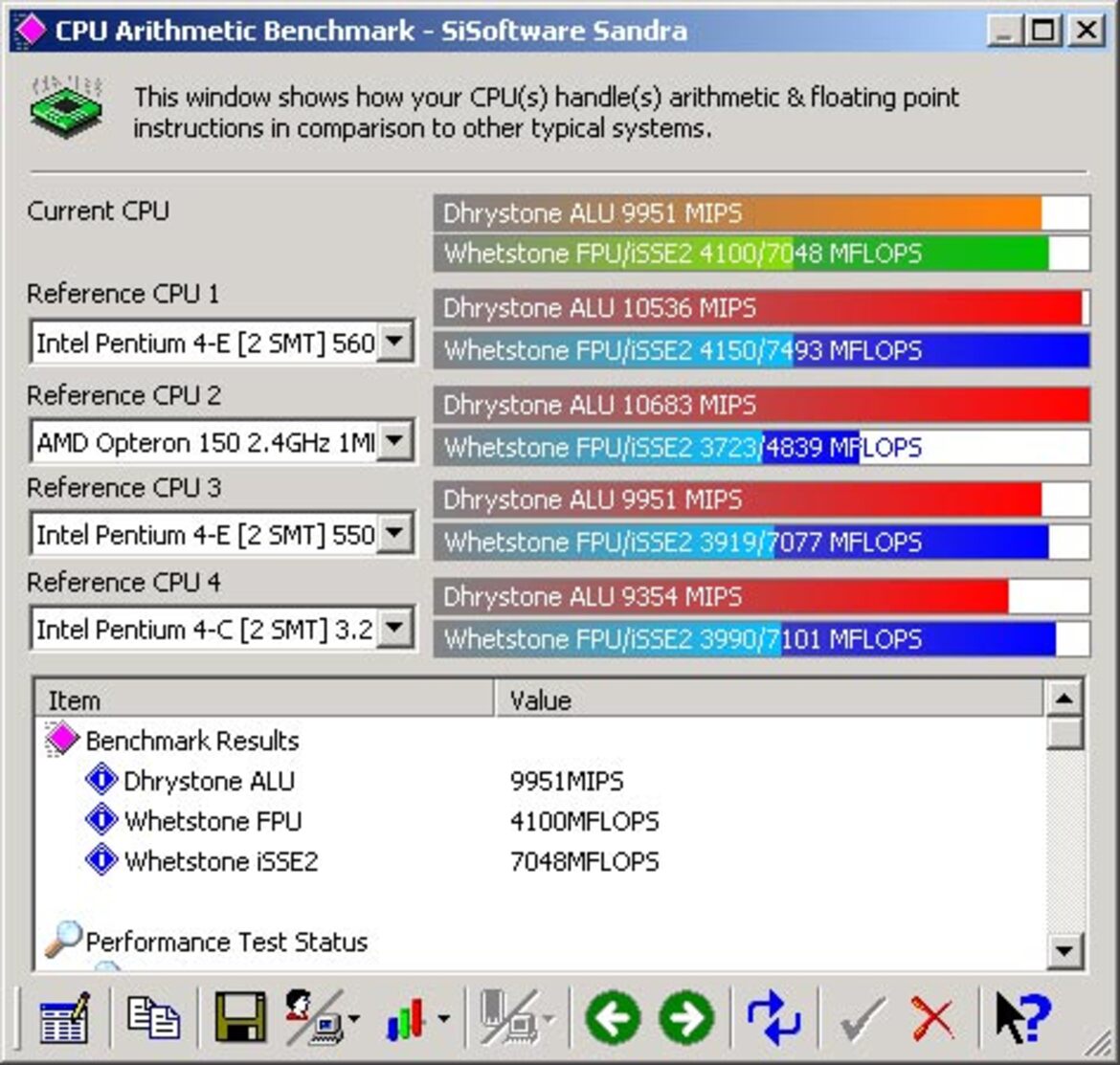Open dropdown arrow beside the user/computer icon
1120x1065 pixels.
(x=354, y=1019)
